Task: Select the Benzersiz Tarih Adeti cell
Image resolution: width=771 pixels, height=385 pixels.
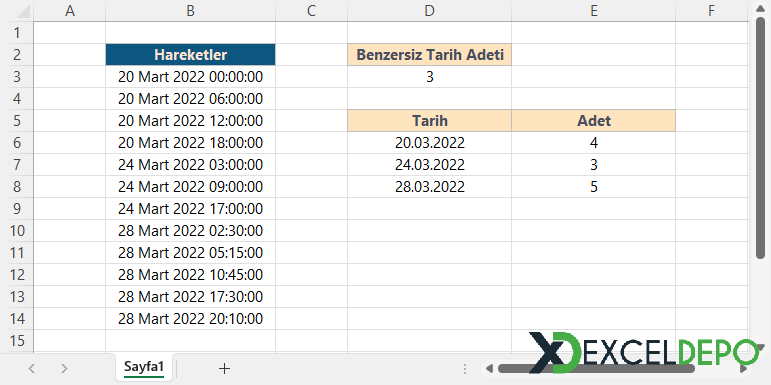Action: pos(429,55)
